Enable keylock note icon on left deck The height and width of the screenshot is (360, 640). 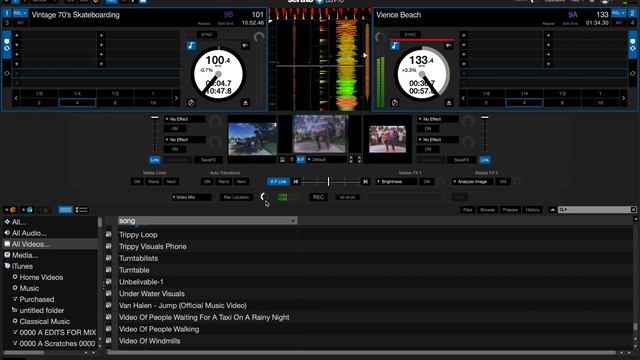tap(191, 45)
